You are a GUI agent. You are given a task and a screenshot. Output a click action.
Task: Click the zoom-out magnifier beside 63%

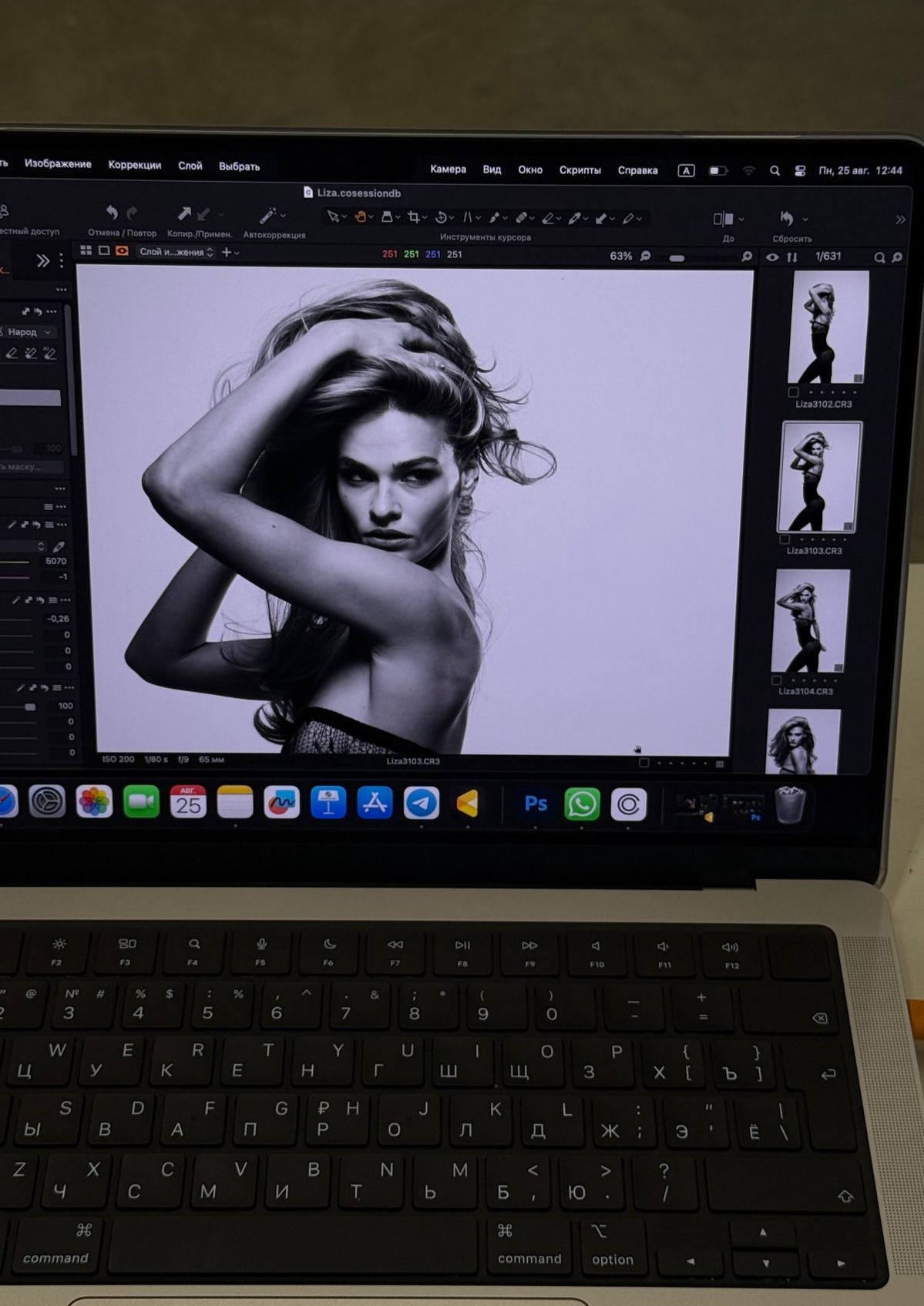(646, 256)
